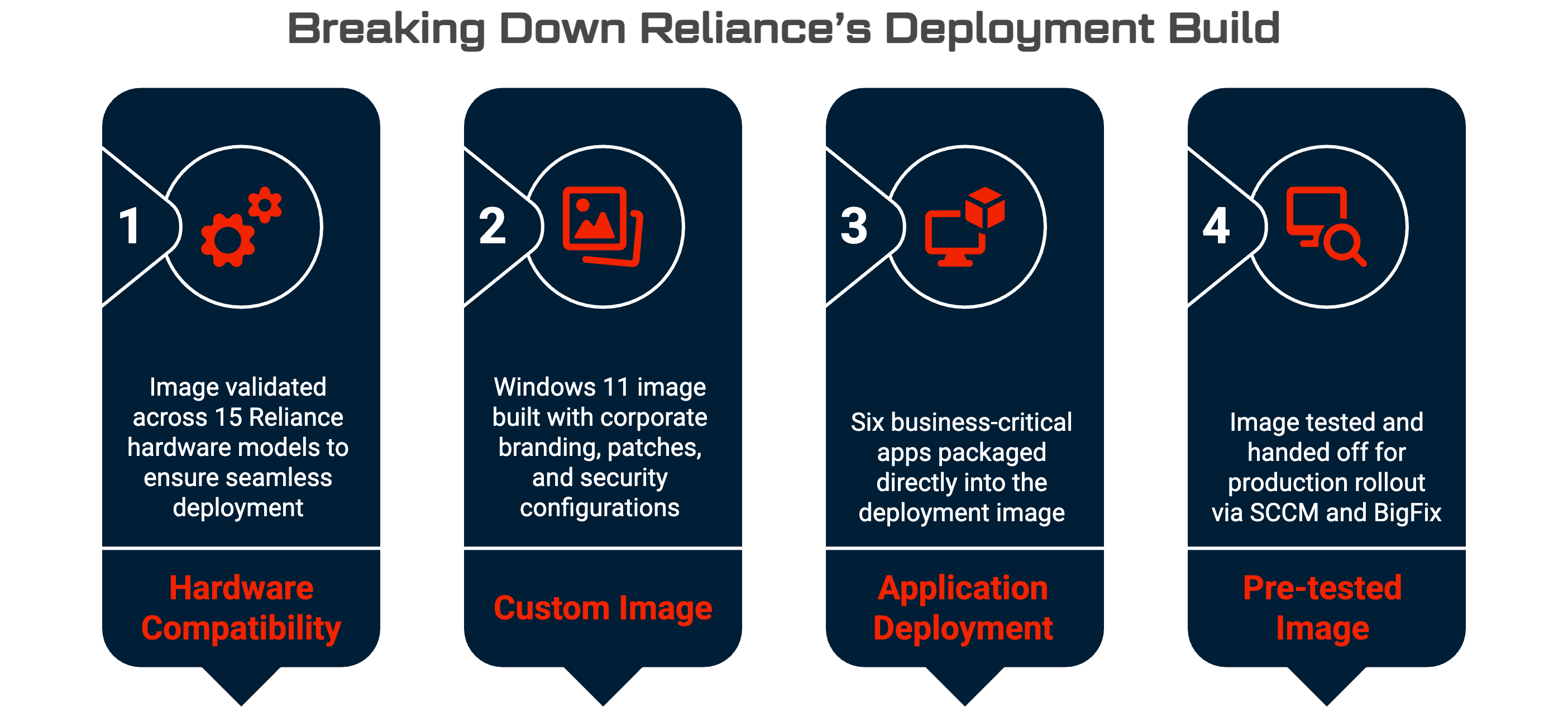Click the 'Application Deployment' label
The width and height of the screenshot is (1568, 721).
click(x=963, y=608)
